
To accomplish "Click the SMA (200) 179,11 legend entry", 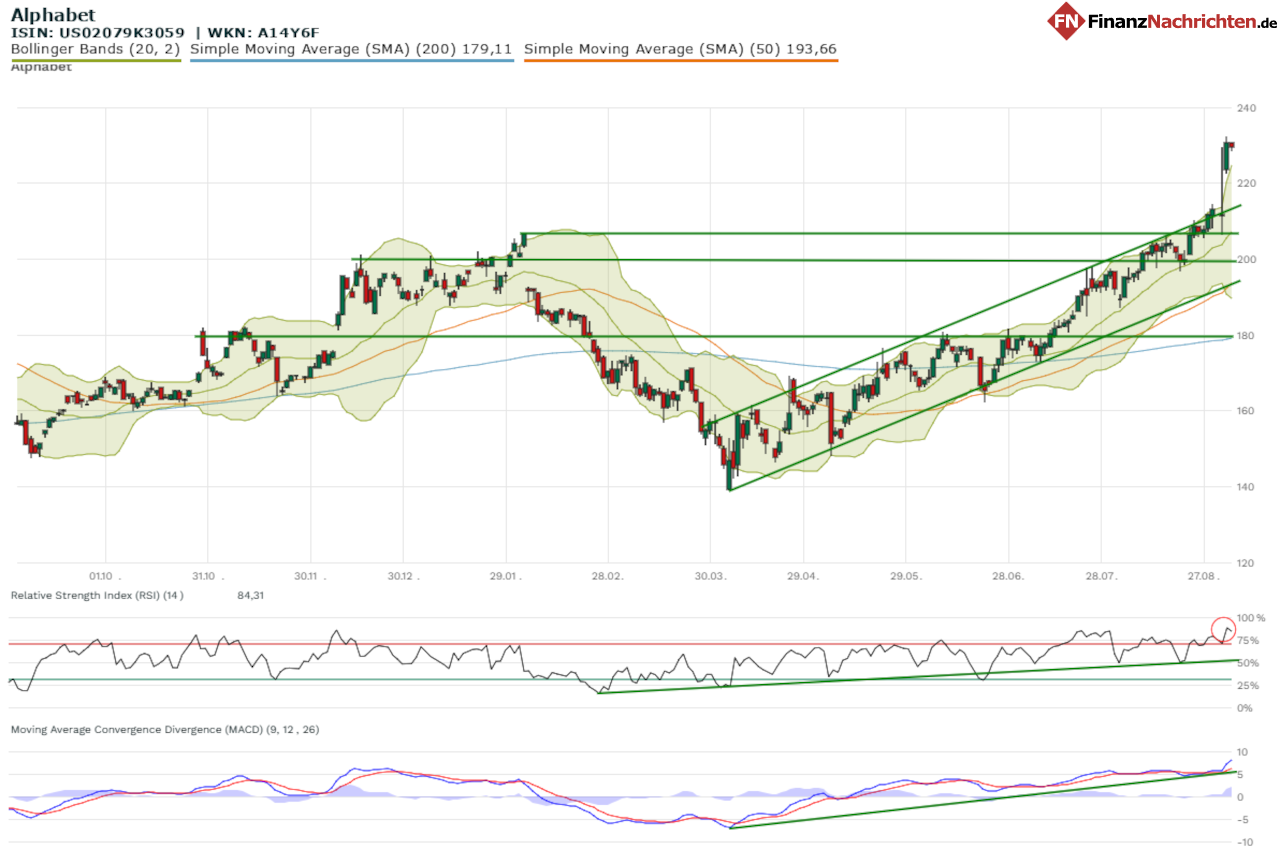I will coord(351,48).
